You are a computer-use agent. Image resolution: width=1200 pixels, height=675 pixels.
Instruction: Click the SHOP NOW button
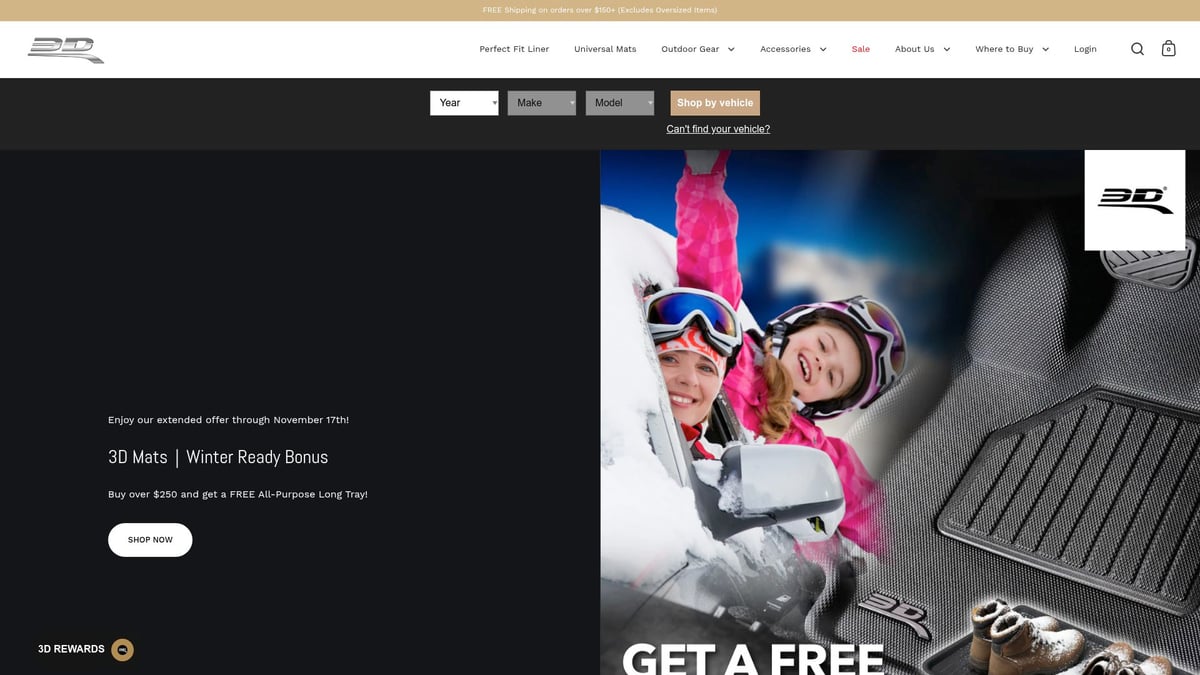tap(150, 540)
